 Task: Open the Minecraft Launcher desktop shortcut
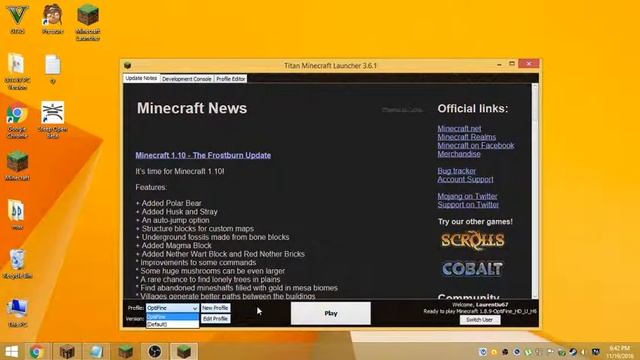[88, 22]
